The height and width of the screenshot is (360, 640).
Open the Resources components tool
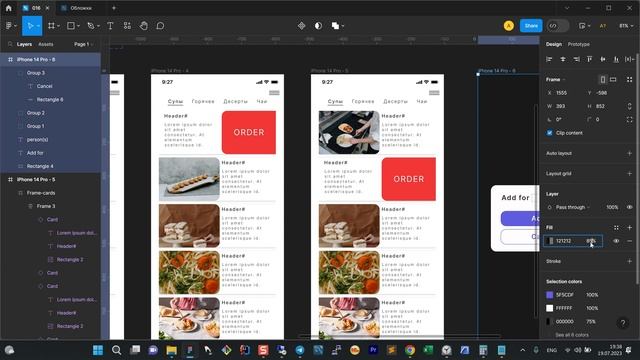(x=127, y=26)
